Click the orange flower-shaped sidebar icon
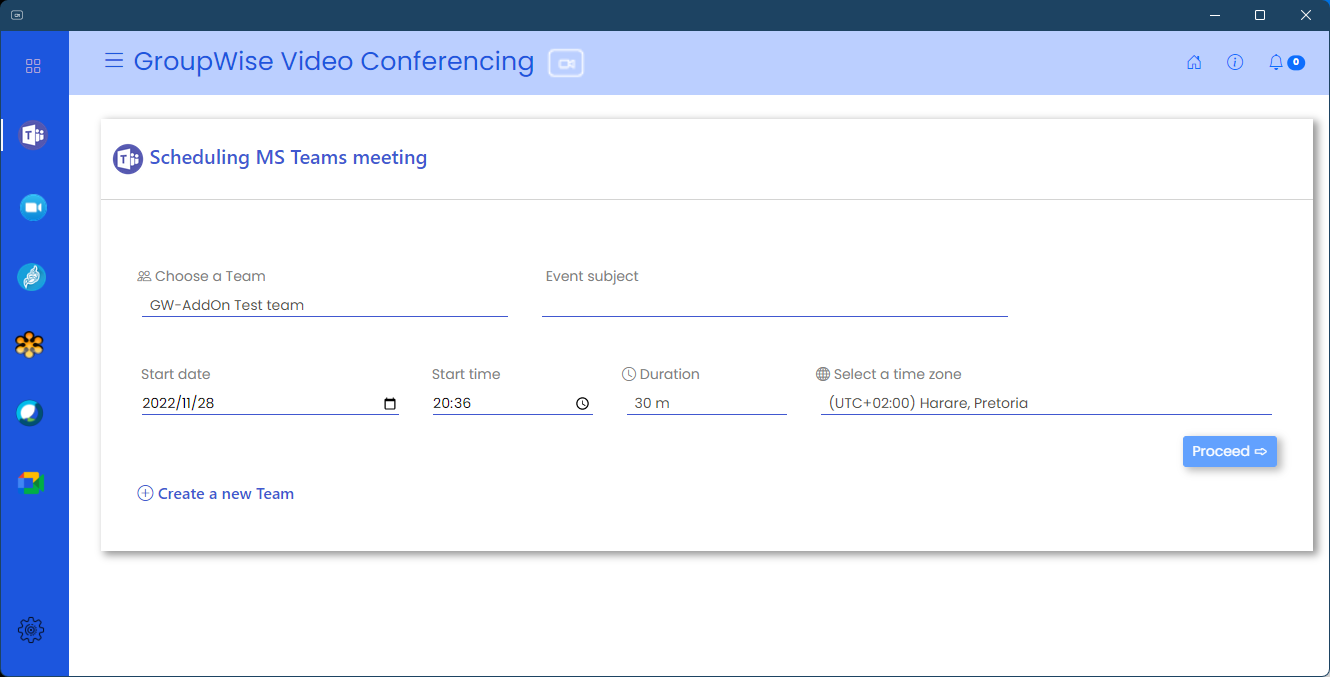Screen dimensions: 1330x677 tap(31, 345)
